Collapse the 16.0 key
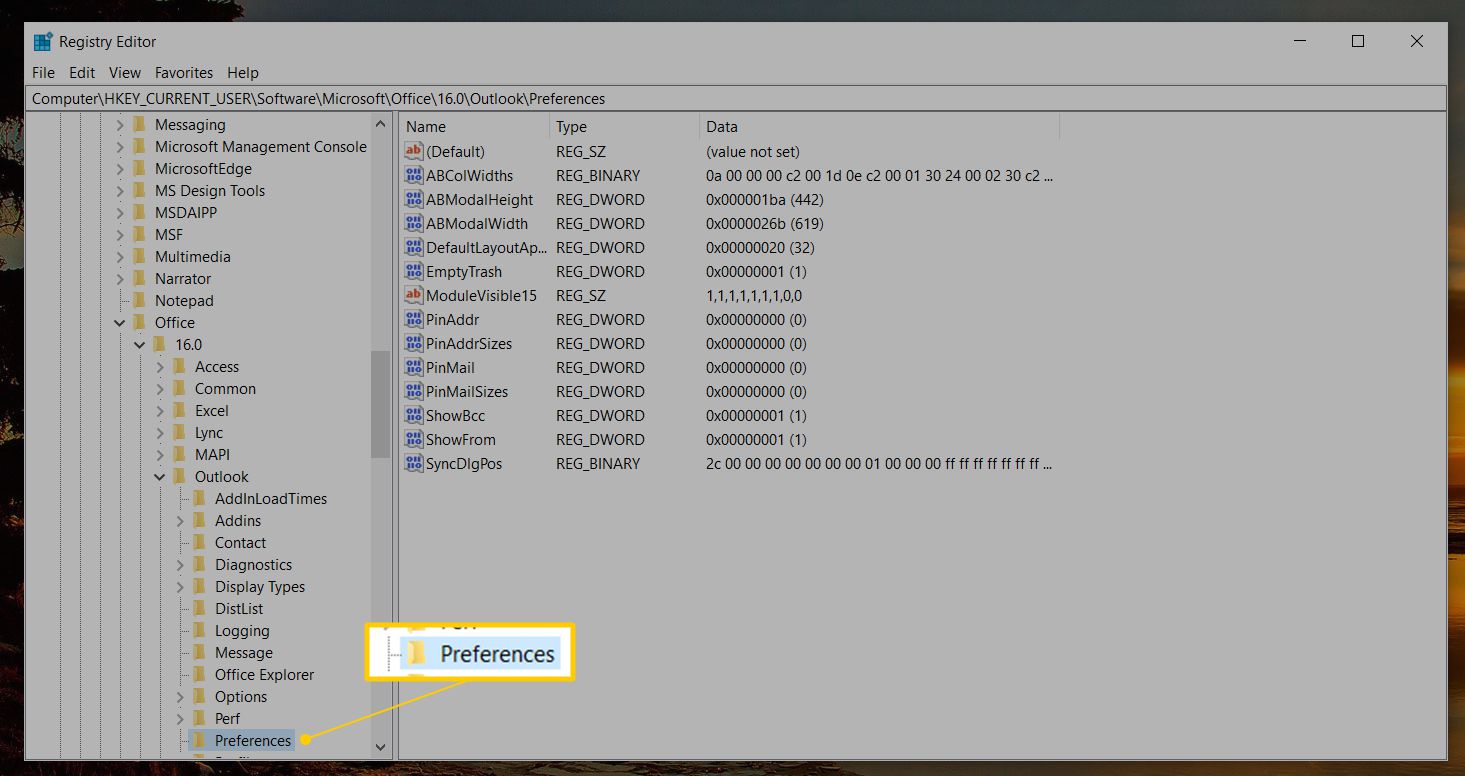The image size is (1465, 776). [x=140, y=344]
